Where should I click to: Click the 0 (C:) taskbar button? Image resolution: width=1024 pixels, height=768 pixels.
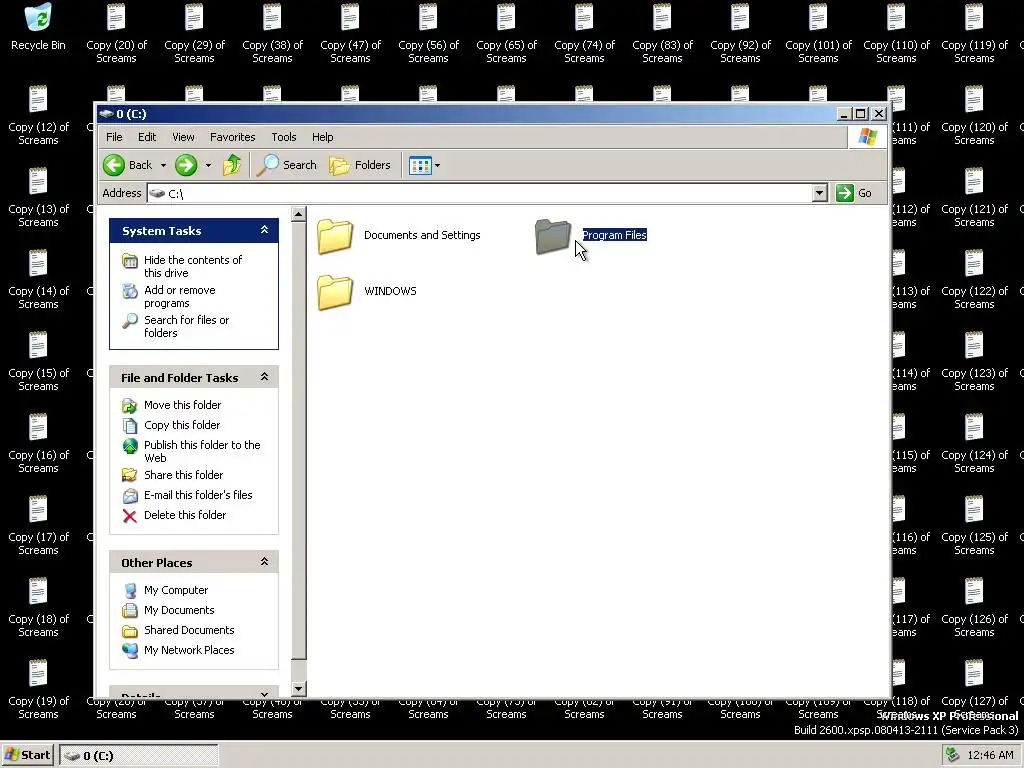coord(139,756)
